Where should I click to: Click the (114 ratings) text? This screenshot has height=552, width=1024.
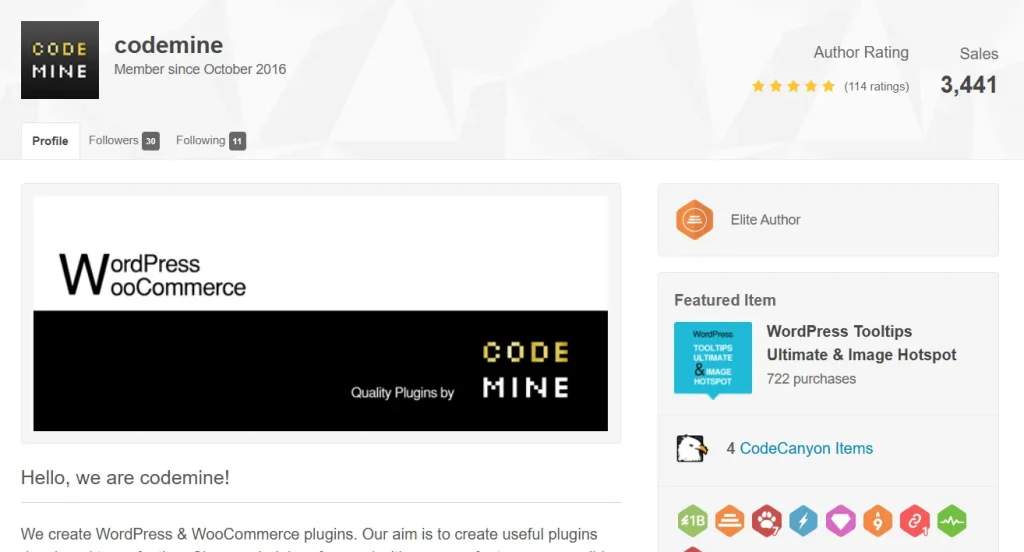pyautogui.click(x=876, y=86)
